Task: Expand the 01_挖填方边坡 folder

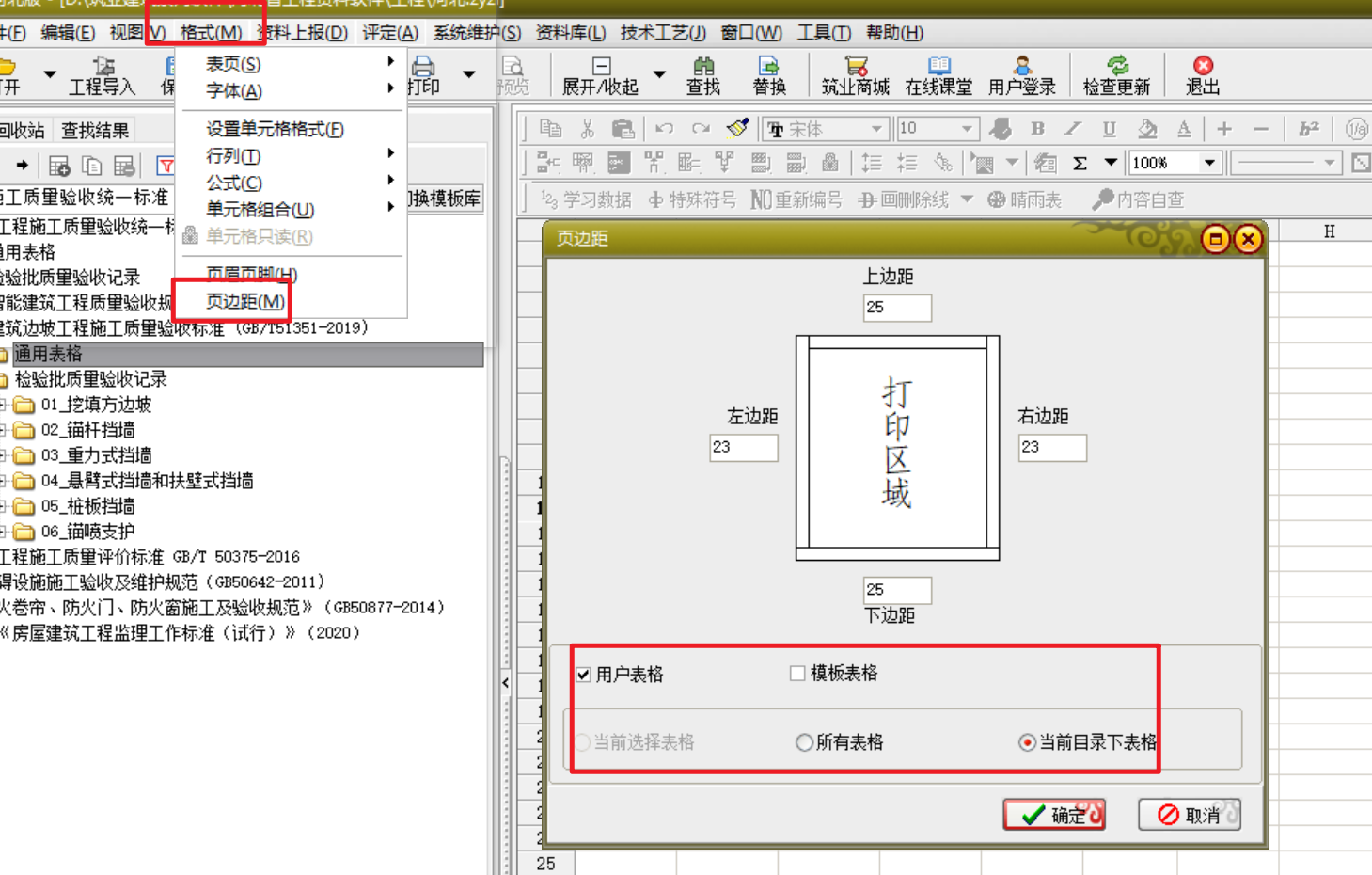Action: point(4,405)
